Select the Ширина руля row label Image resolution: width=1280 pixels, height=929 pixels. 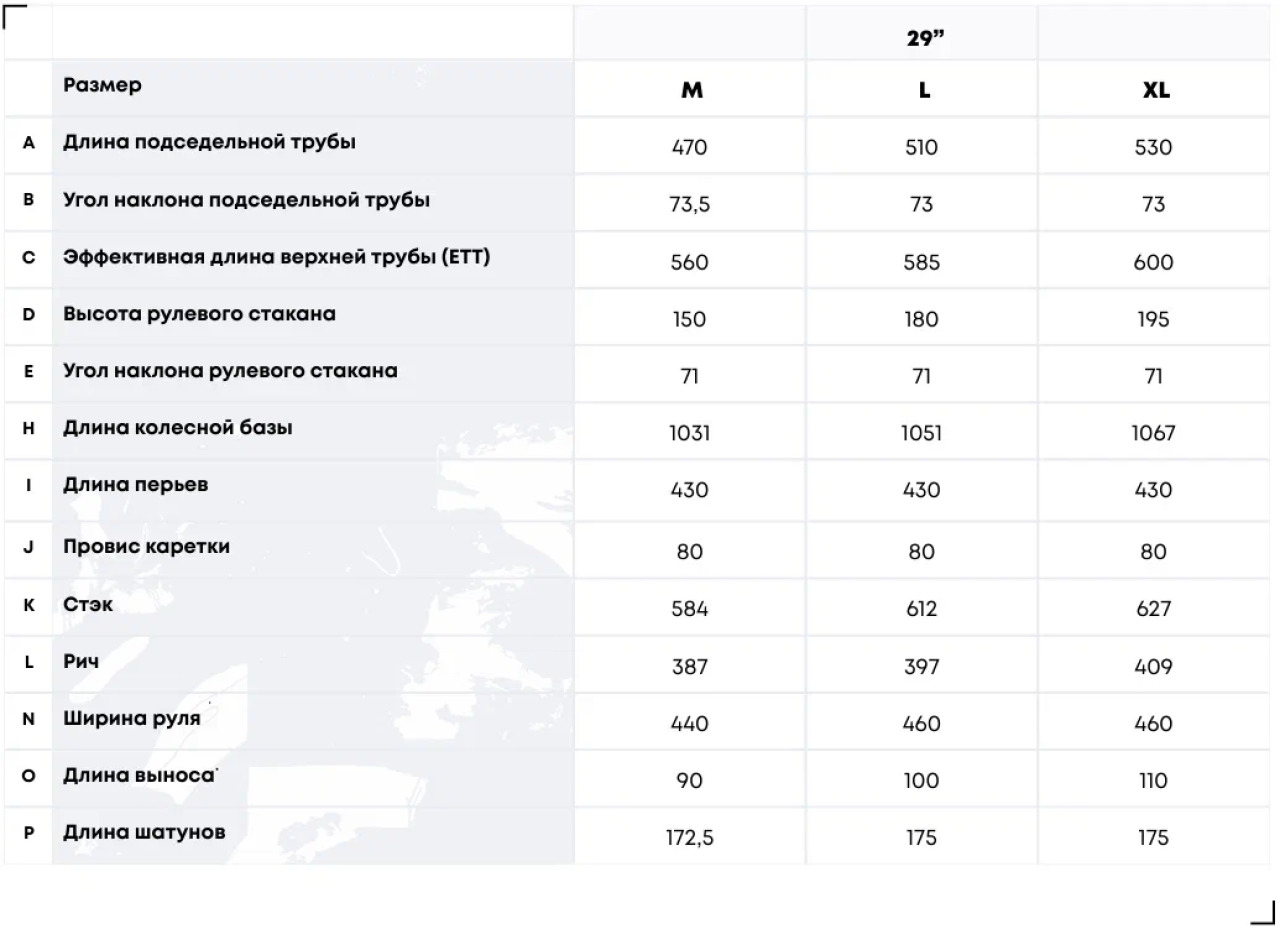point(132,718)
